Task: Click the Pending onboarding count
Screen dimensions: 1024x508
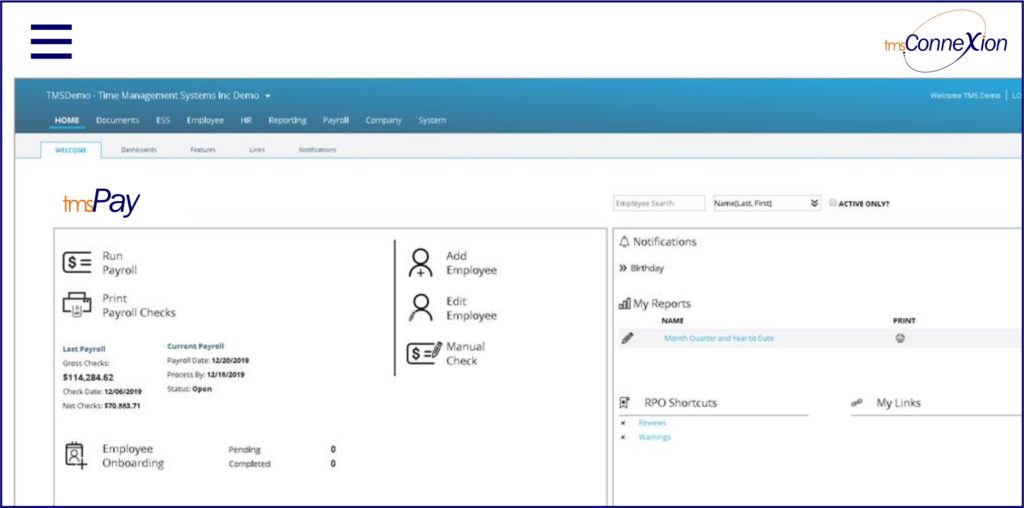Action: (x=333, y=450)
